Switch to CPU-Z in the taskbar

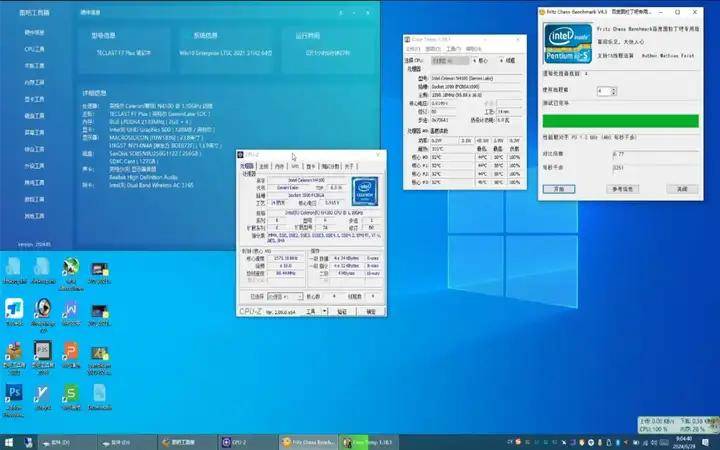[x=248, y=443]
